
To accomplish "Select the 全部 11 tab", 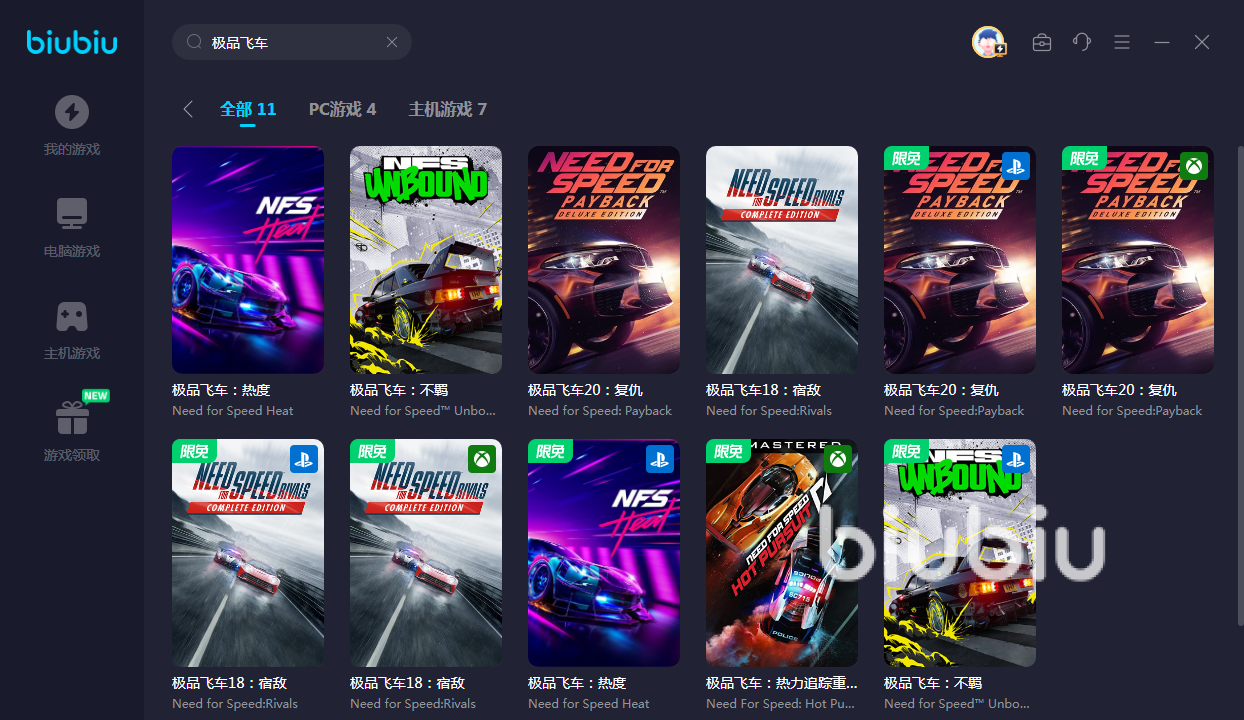I will (x=248, y=109).
